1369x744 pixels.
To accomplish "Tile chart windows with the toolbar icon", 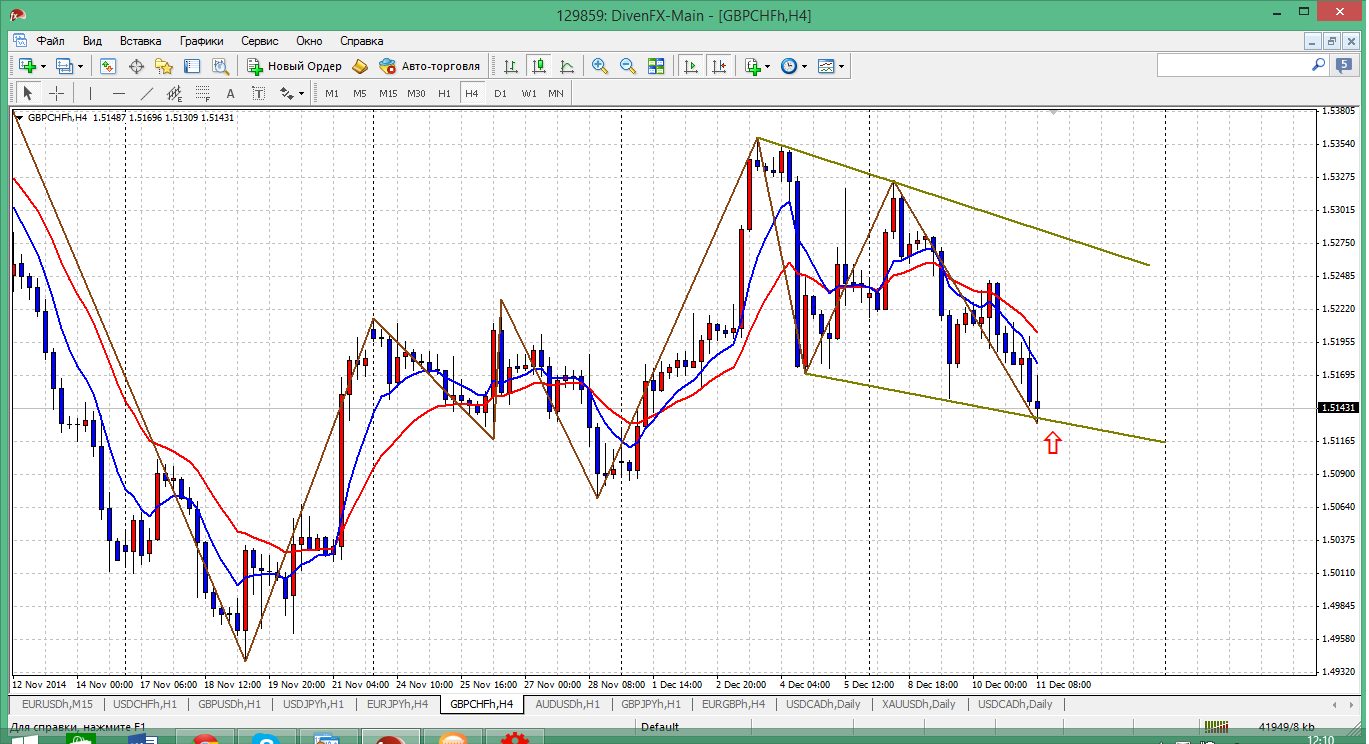I will (656, 66).
